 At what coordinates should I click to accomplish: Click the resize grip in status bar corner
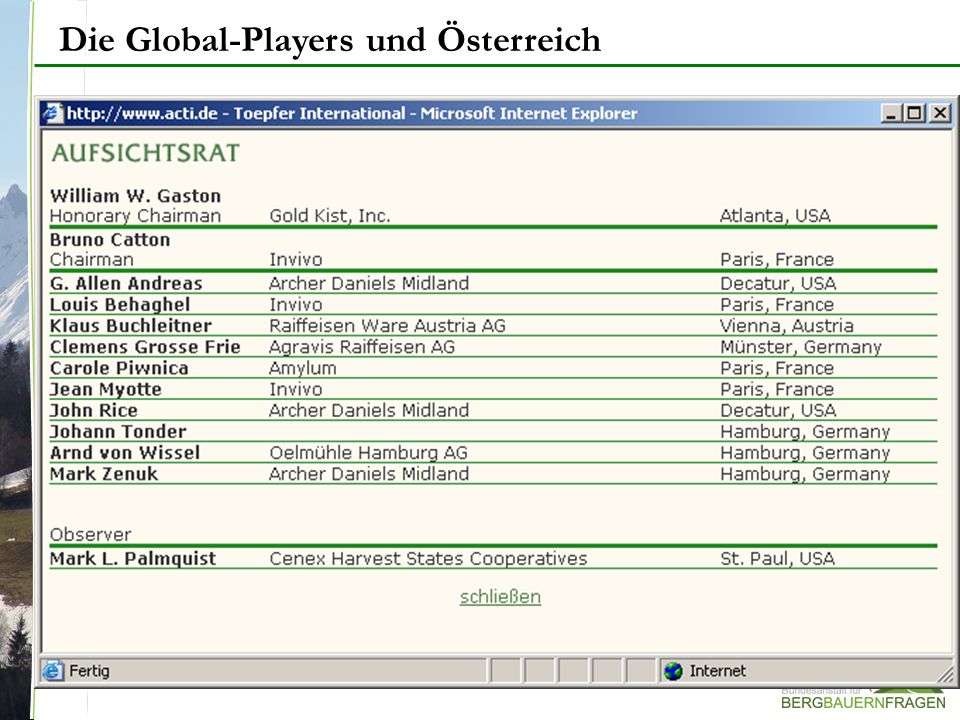tap(945, 673)
